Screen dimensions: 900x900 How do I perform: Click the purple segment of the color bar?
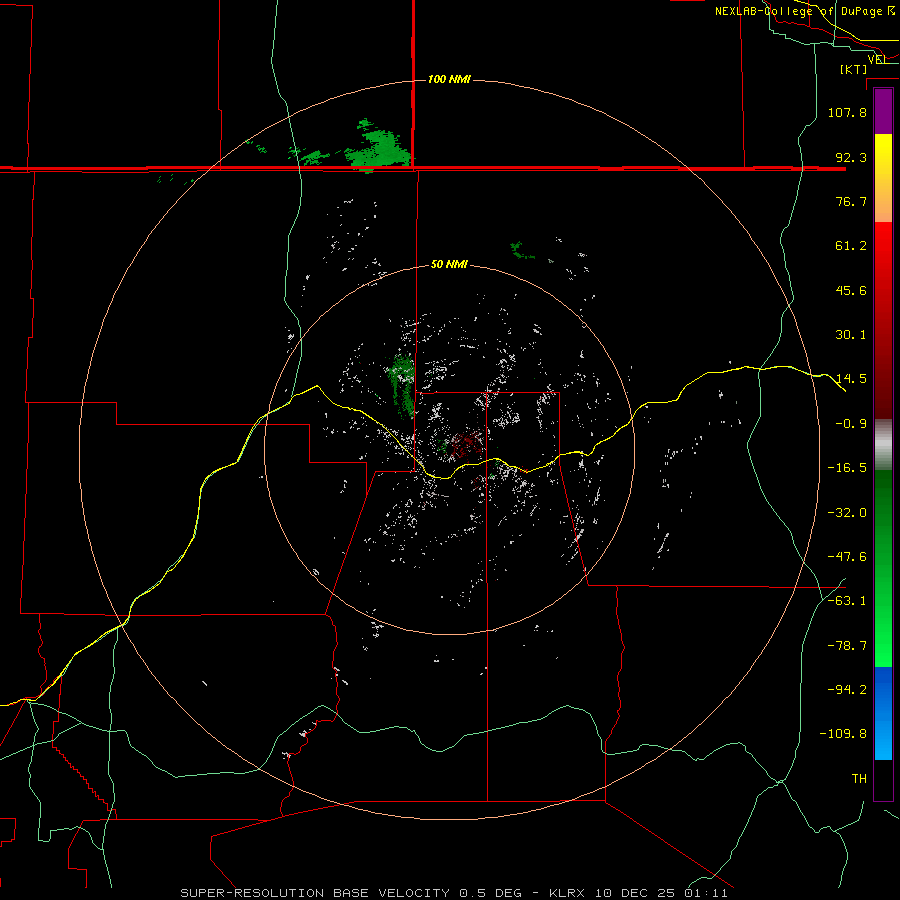point(883,112)
